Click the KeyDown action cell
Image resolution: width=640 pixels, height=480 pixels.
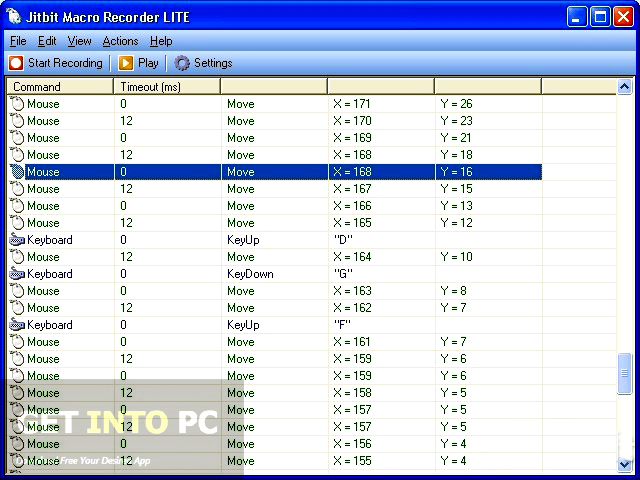click(250, 274)
